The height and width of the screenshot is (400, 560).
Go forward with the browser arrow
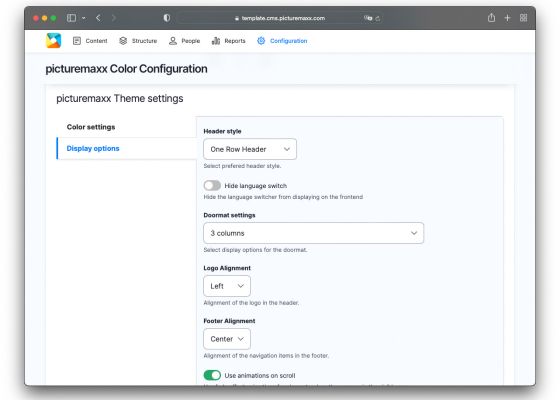[x=114, y=18]
